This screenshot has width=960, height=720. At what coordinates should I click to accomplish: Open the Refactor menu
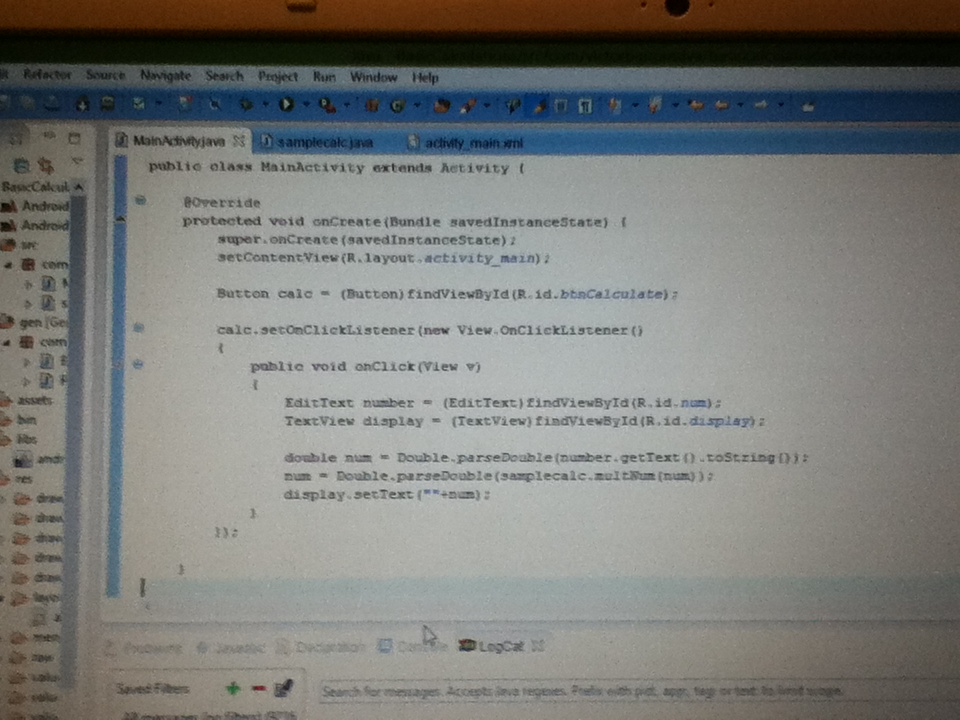click(47, 75)
